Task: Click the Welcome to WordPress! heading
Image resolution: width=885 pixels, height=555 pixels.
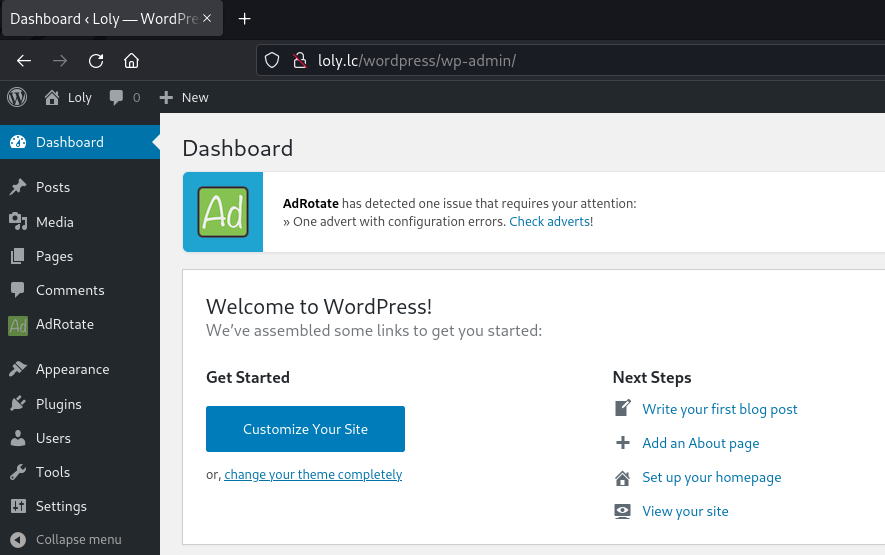Action: 319,307
